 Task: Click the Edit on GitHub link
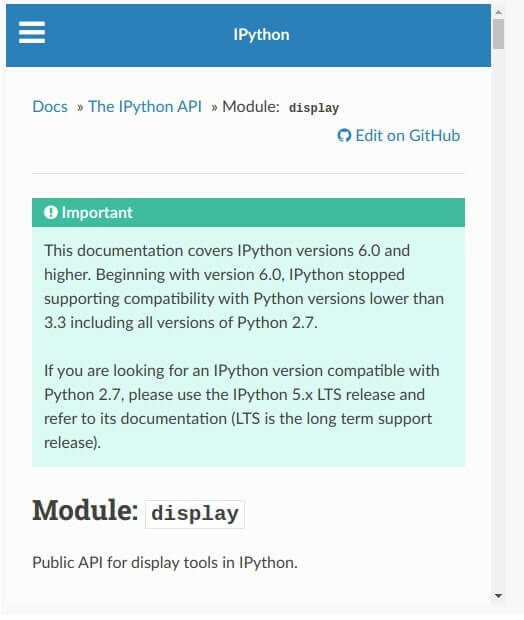coord(399,136)
